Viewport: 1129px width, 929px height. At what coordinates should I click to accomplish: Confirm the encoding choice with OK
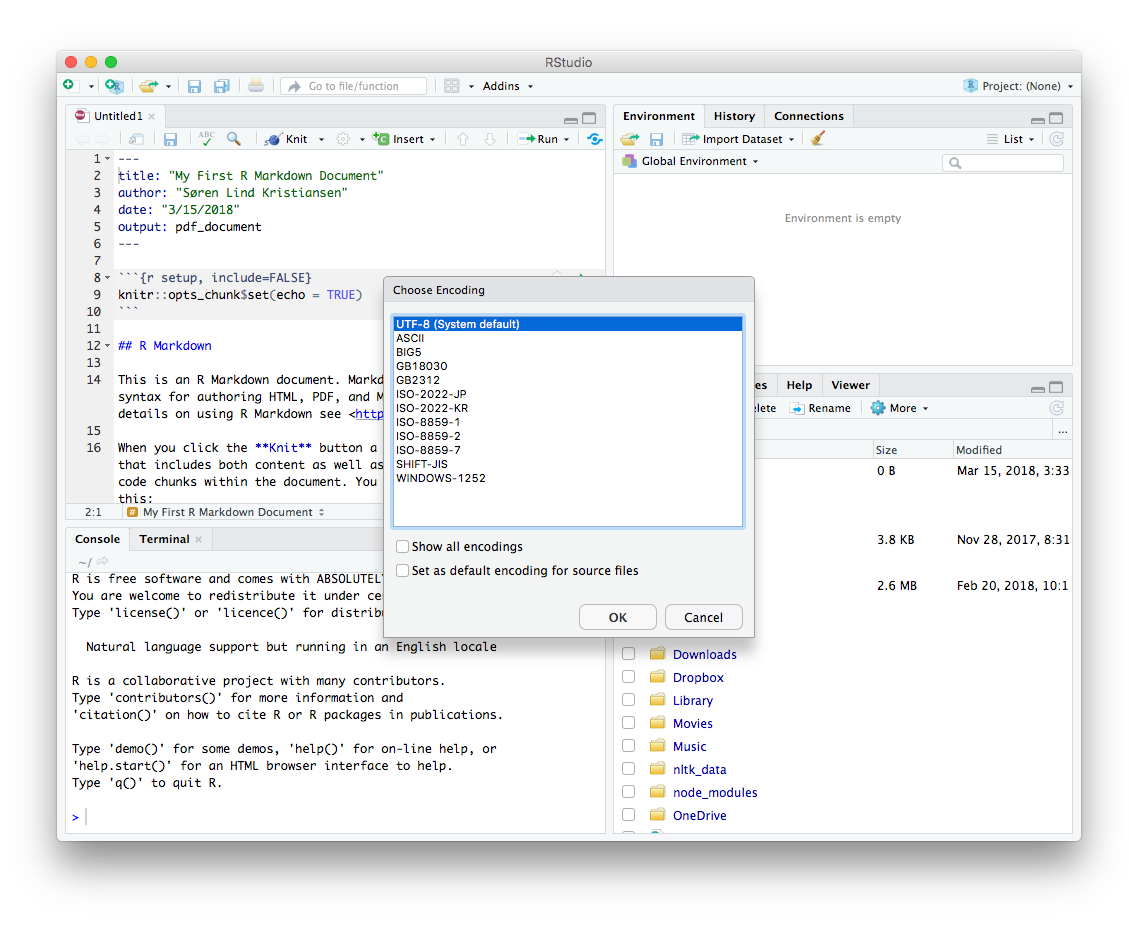(x=617, y=616)
